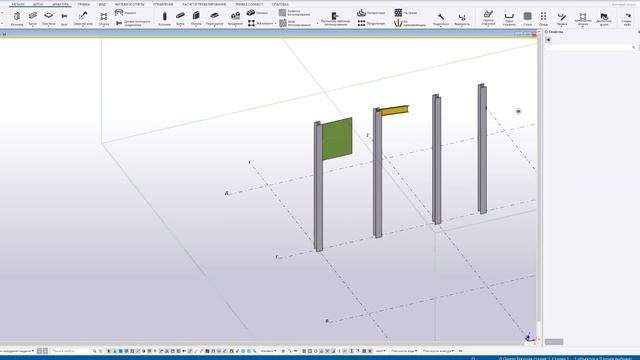The image size is (640, 360).
Task: Click the rebar Mesh icon
Action: click(x=528, y=16)
